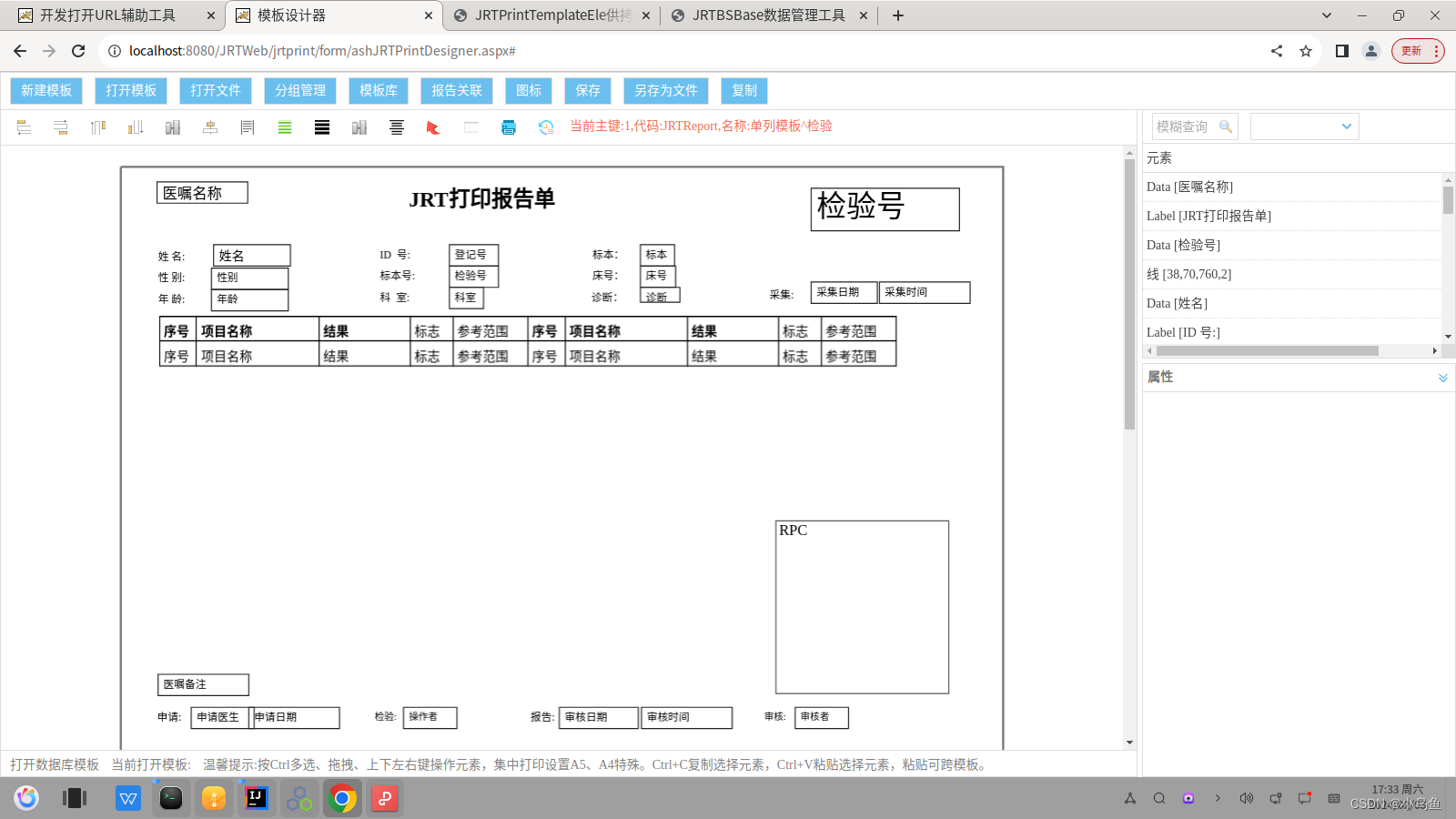Click gray columns icon beside black lines icon
The width and height of the screenshot is (1456, 819).
pos(359,127)
